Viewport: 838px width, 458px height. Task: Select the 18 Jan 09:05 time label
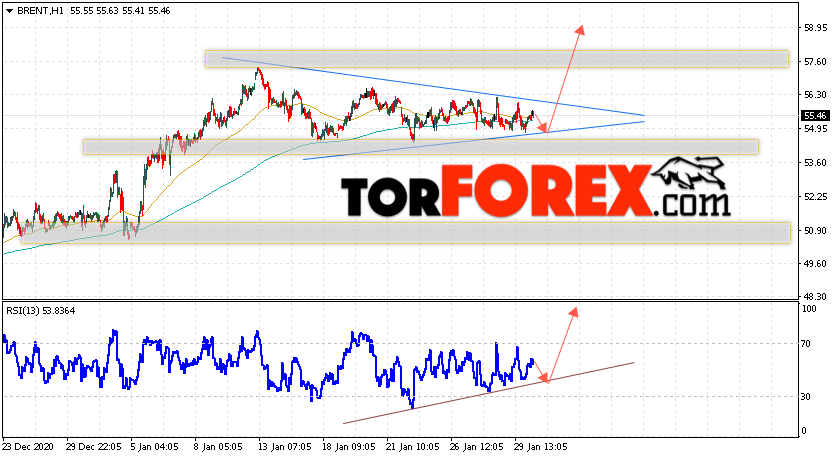pyautogui.click(x=348, y=446)
